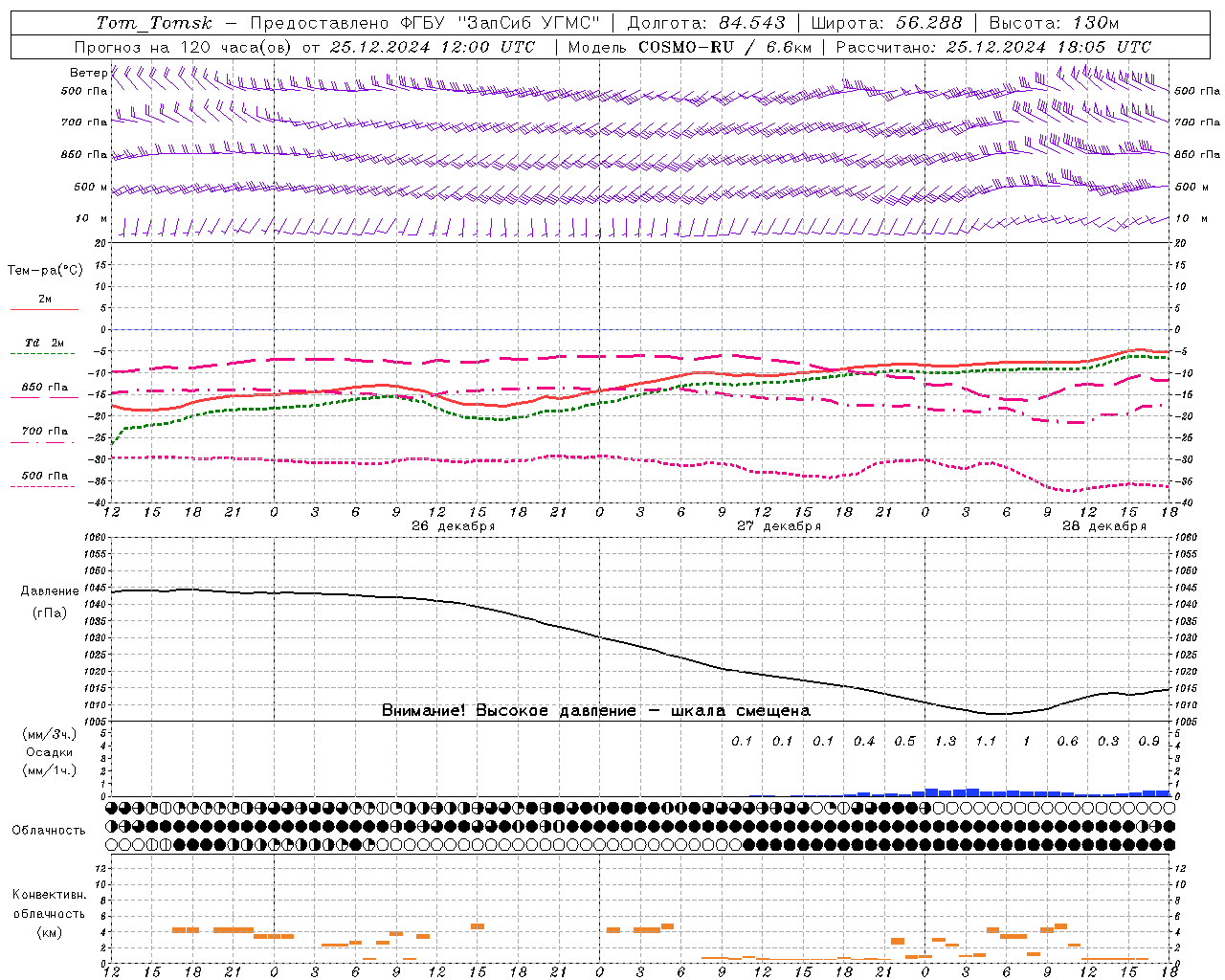
Task: Click the "Облачность" cloud cover label
Action: coord(49,831)
